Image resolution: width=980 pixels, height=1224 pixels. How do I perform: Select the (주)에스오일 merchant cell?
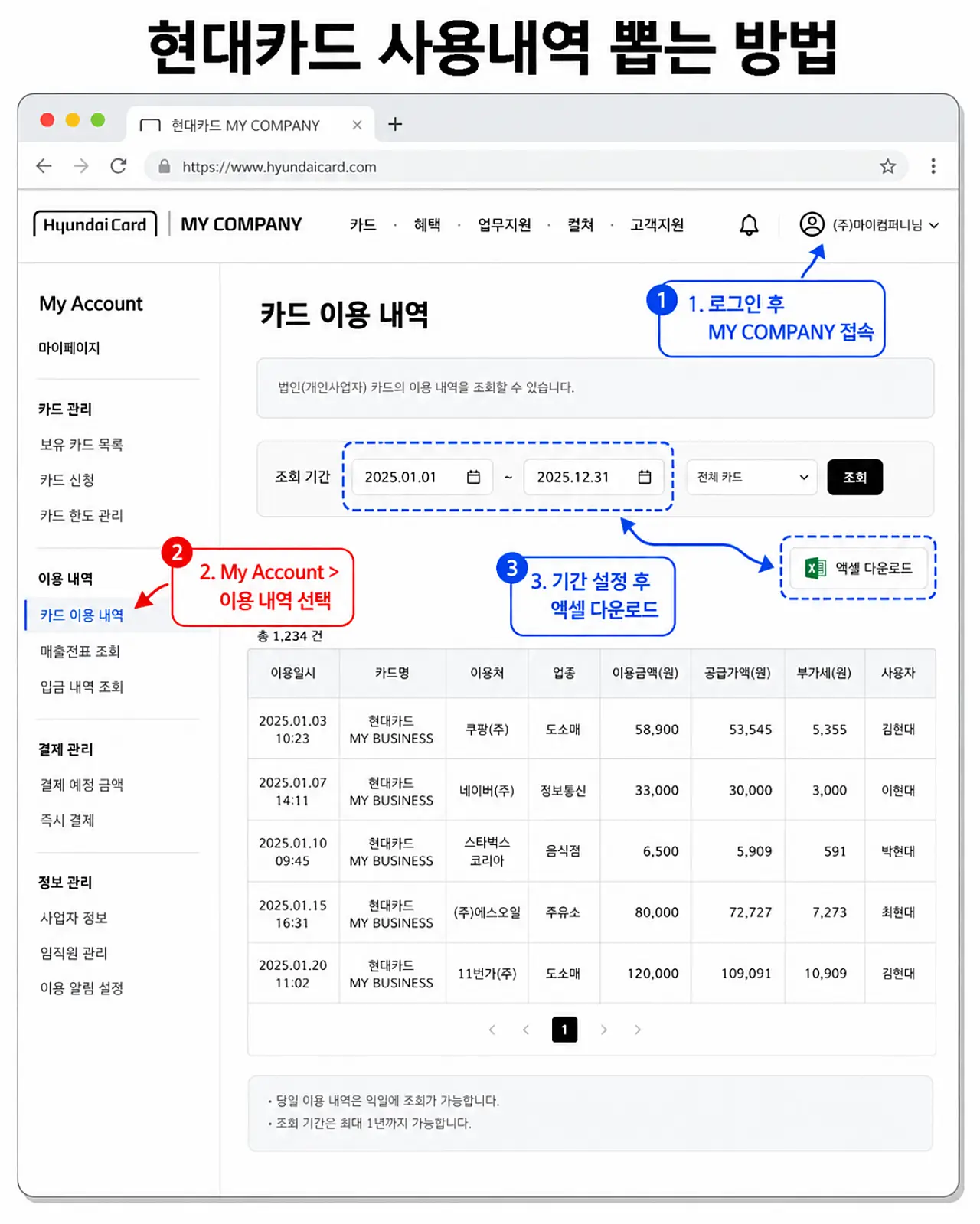pyautogui.click(x=487, y=912)
